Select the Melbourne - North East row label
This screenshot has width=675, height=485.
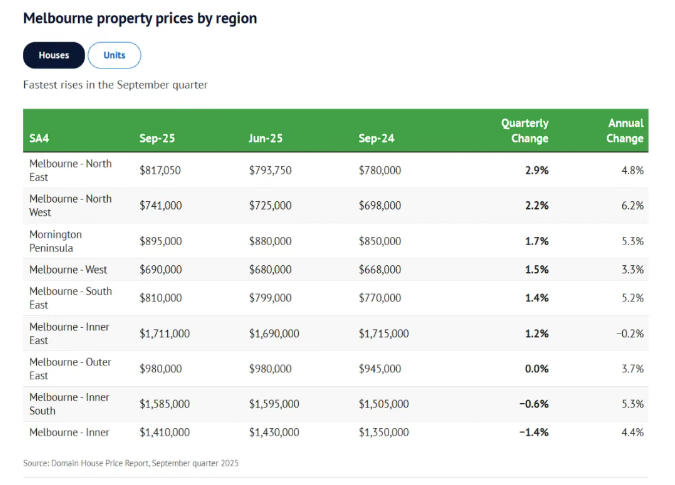70,170
